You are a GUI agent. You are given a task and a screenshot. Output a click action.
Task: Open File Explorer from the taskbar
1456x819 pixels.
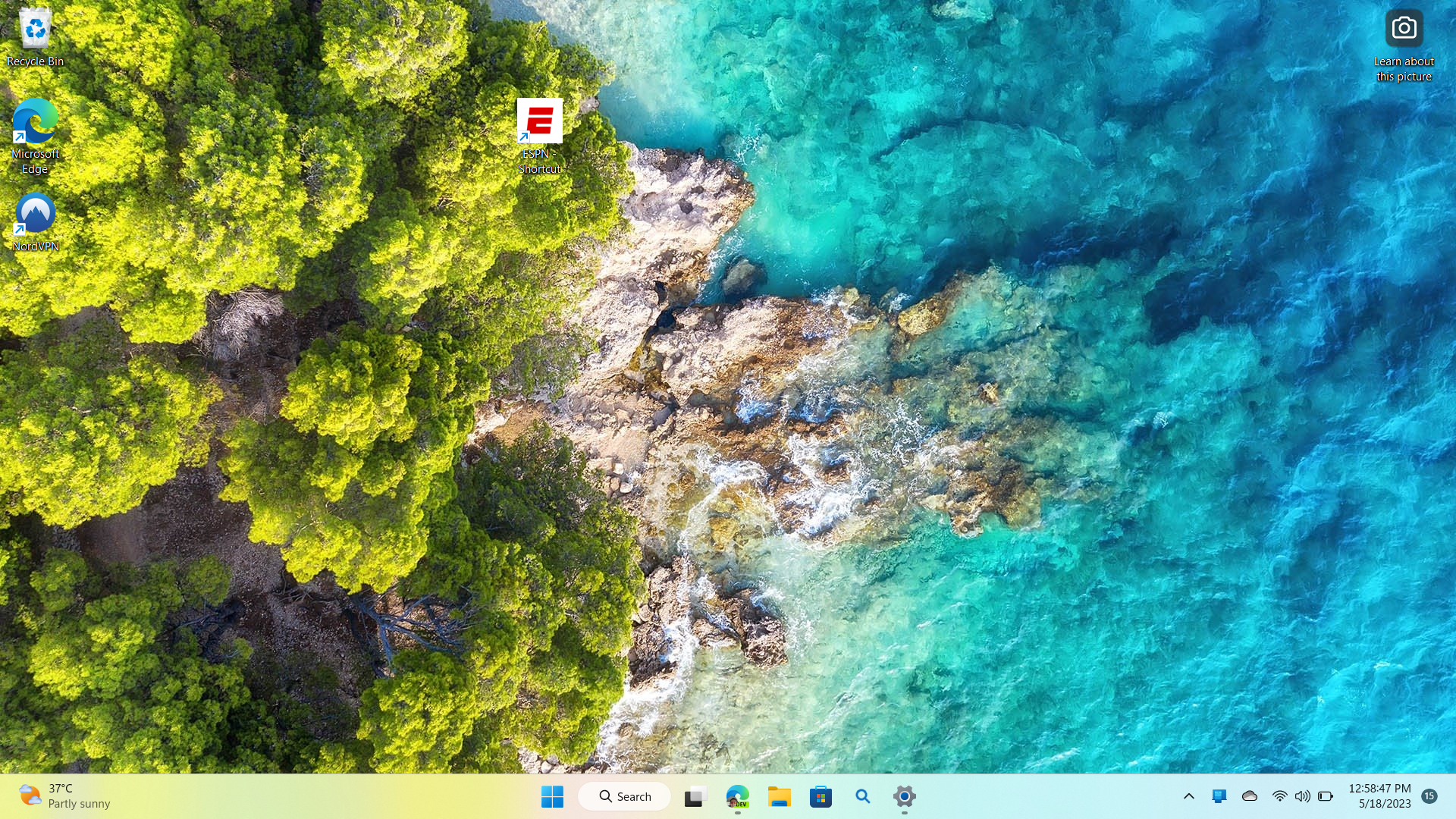click(779, 796)
